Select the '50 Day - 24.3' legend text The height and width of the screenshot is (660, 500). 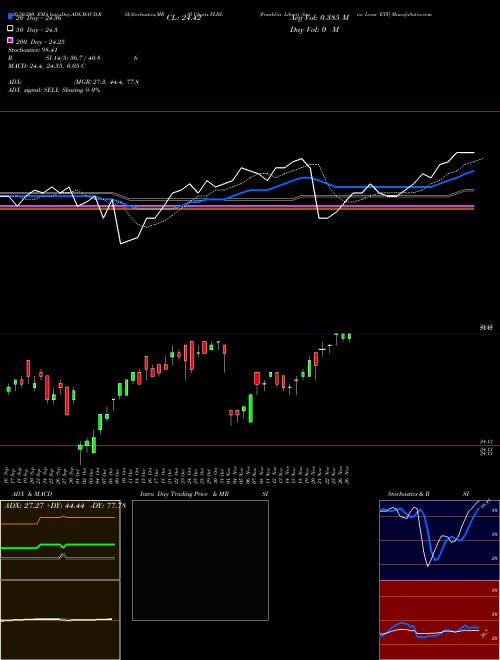pos(37,30)
